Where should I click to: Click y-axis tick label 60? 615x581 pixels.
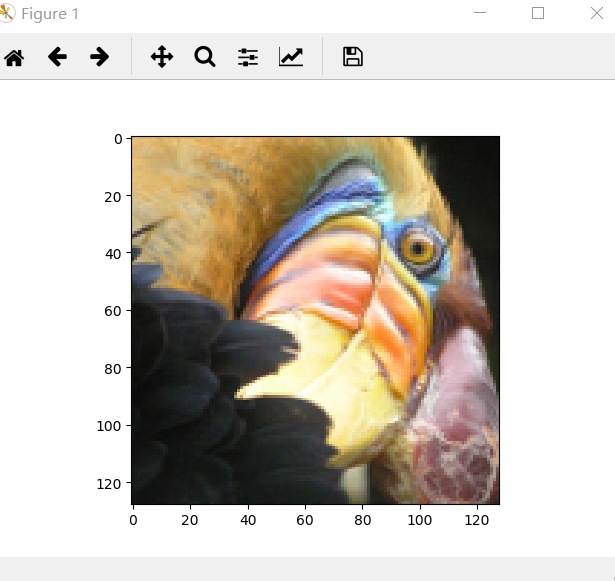pos(113,311)
